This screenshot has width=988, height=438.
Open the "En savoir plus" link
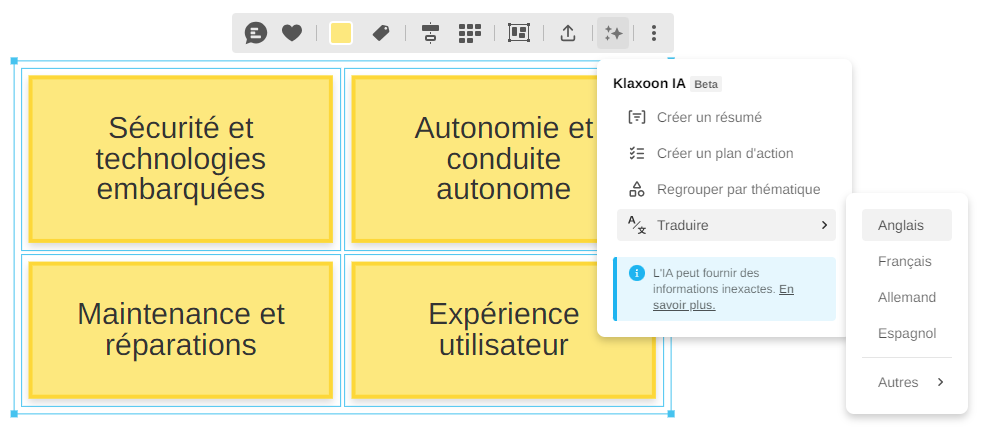[685, 305]
